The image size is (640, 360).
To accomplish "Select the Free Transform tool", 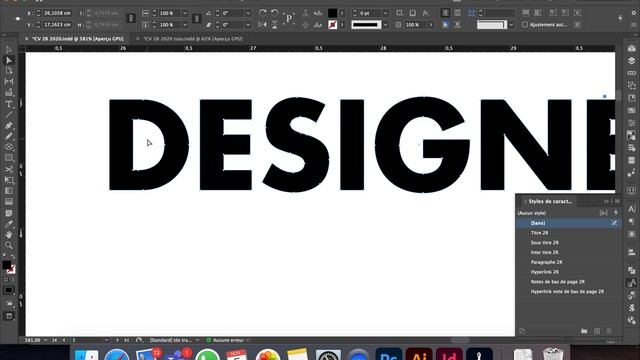I will pyautogui.click(x=9, y=180).
